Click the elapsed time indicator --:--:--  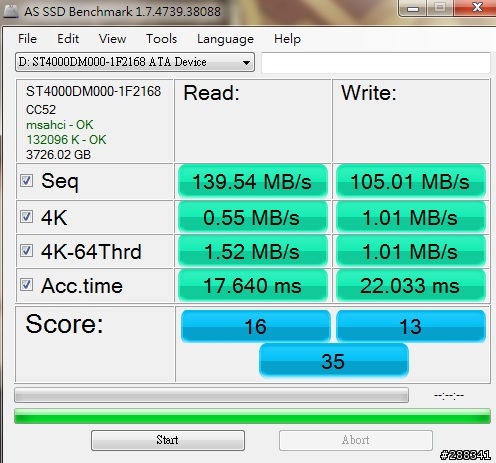[x=449, y=395]
